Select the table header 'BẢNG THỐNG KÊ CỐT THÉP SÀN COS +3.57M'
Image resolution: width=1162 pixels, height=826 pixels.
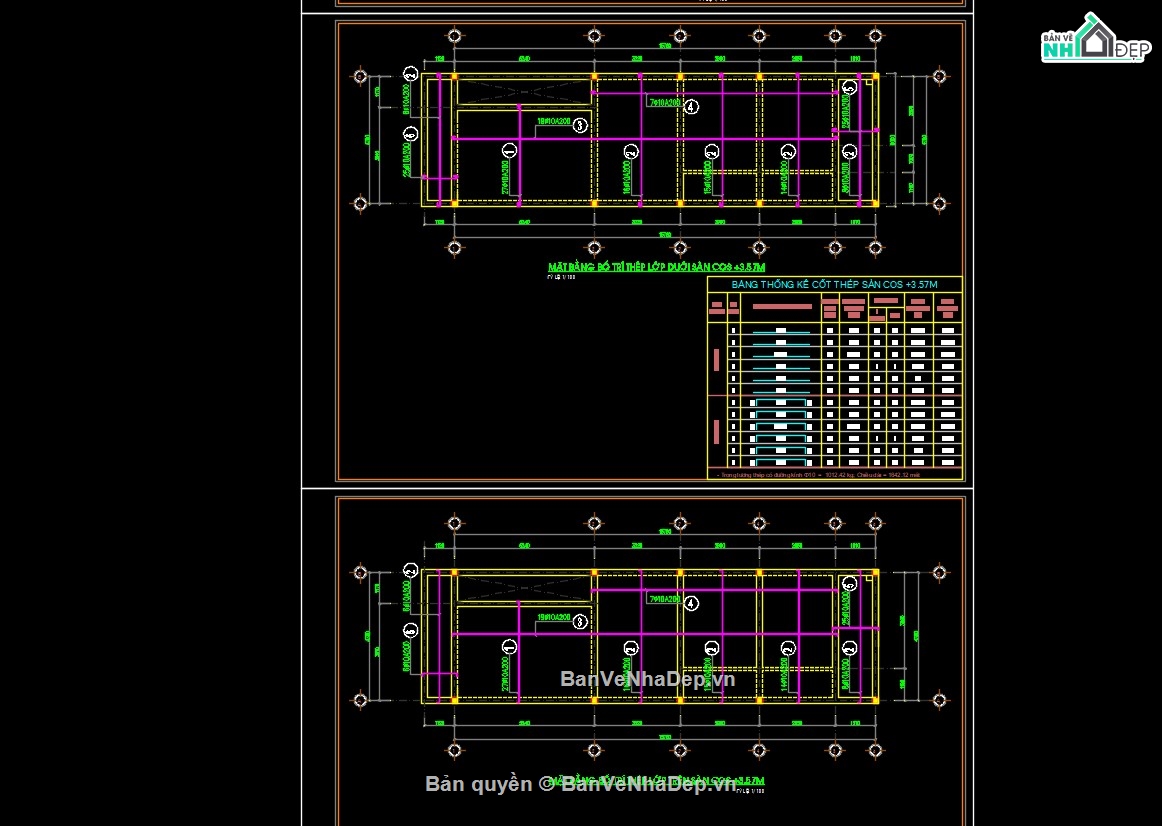(x=834, y=284)
